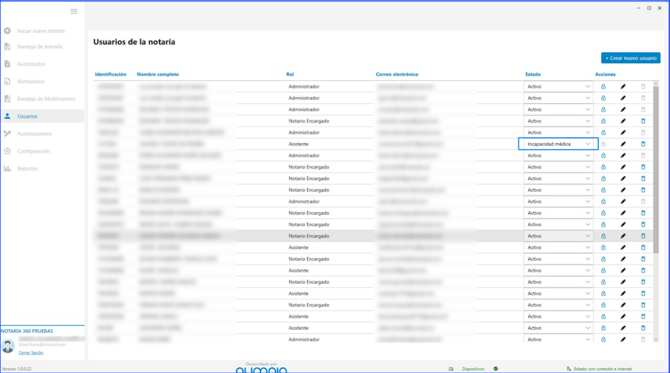The image size is (670, 373).
Task: Sort by the Nombre completo column header
Action: tap(158, 74)
